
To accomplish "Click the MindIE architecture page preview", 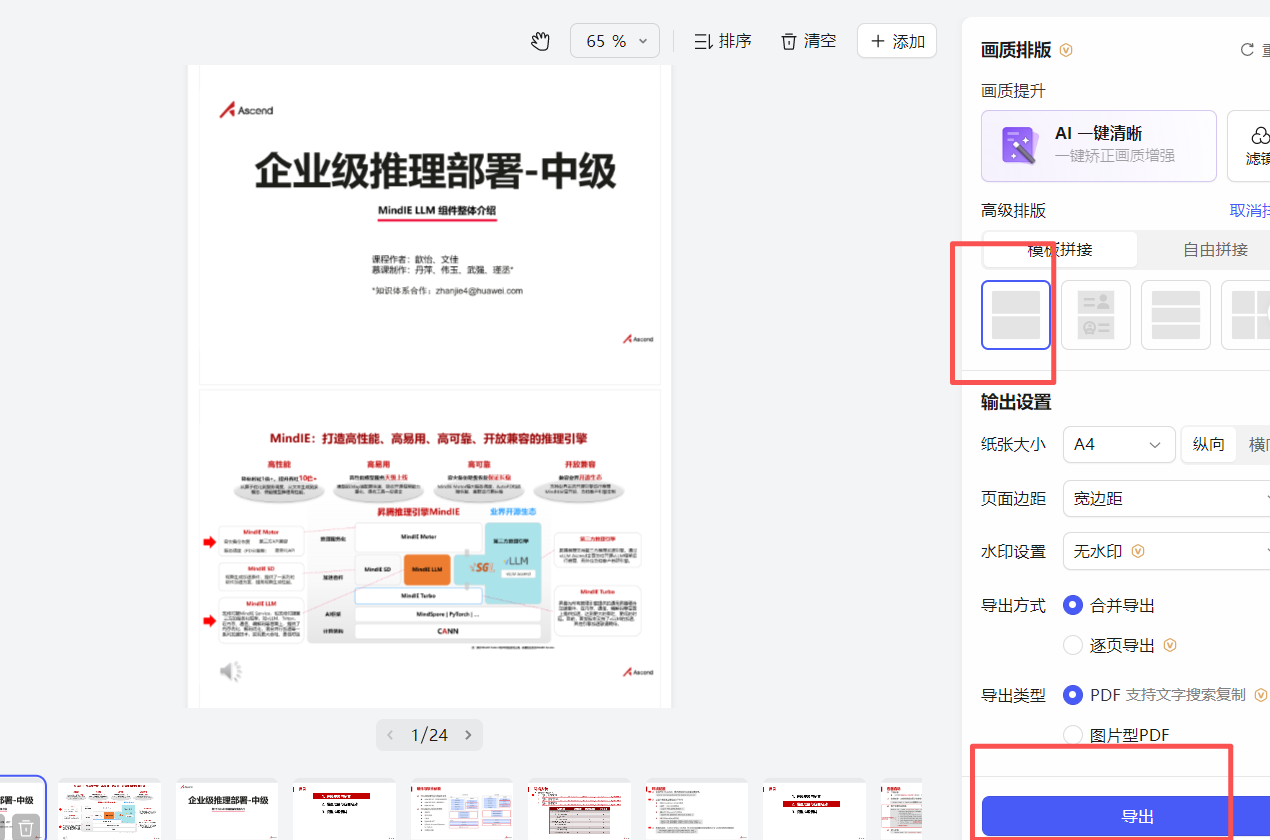I will tap(430, 548).
